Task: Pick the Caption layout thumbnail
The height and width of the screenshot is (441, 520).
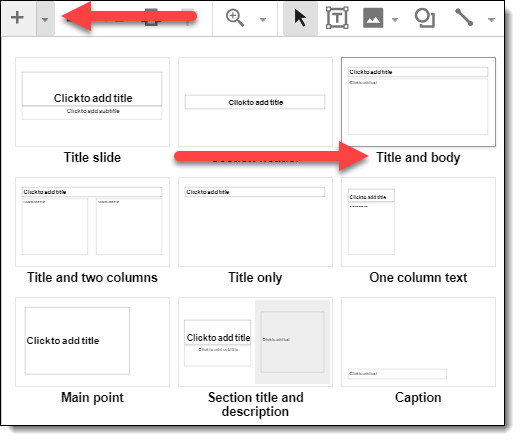Action: click(418, 342)
